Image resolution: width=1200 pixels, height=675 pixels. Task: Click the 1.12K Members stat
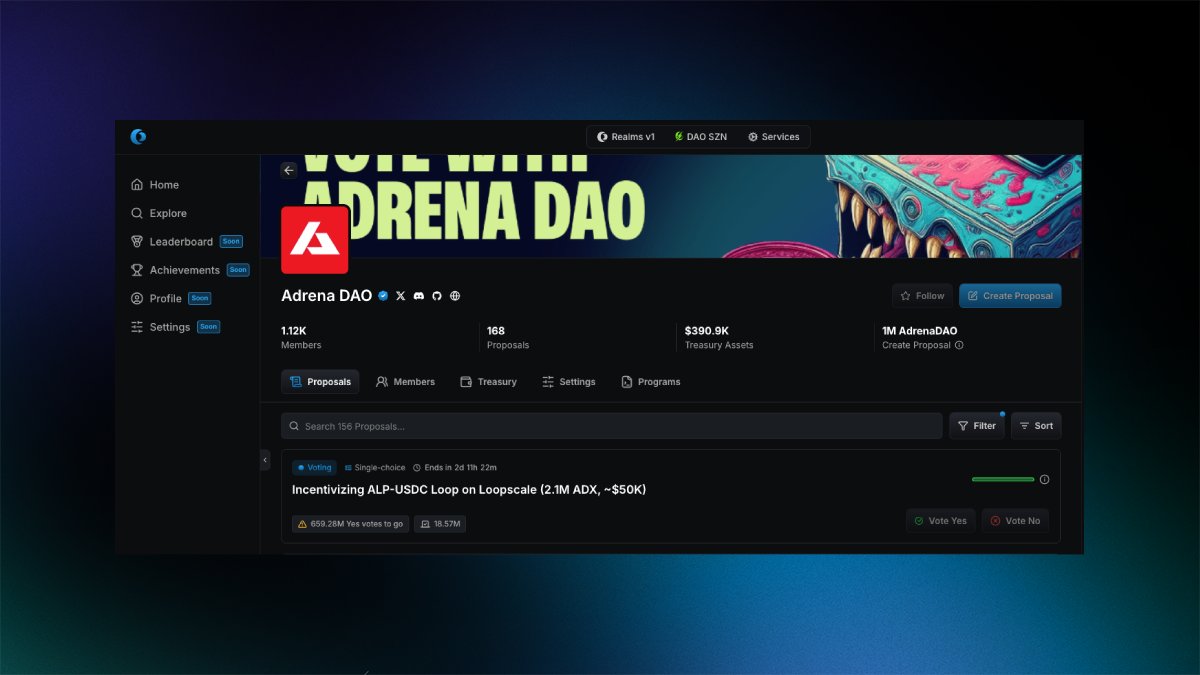[301, 337]
